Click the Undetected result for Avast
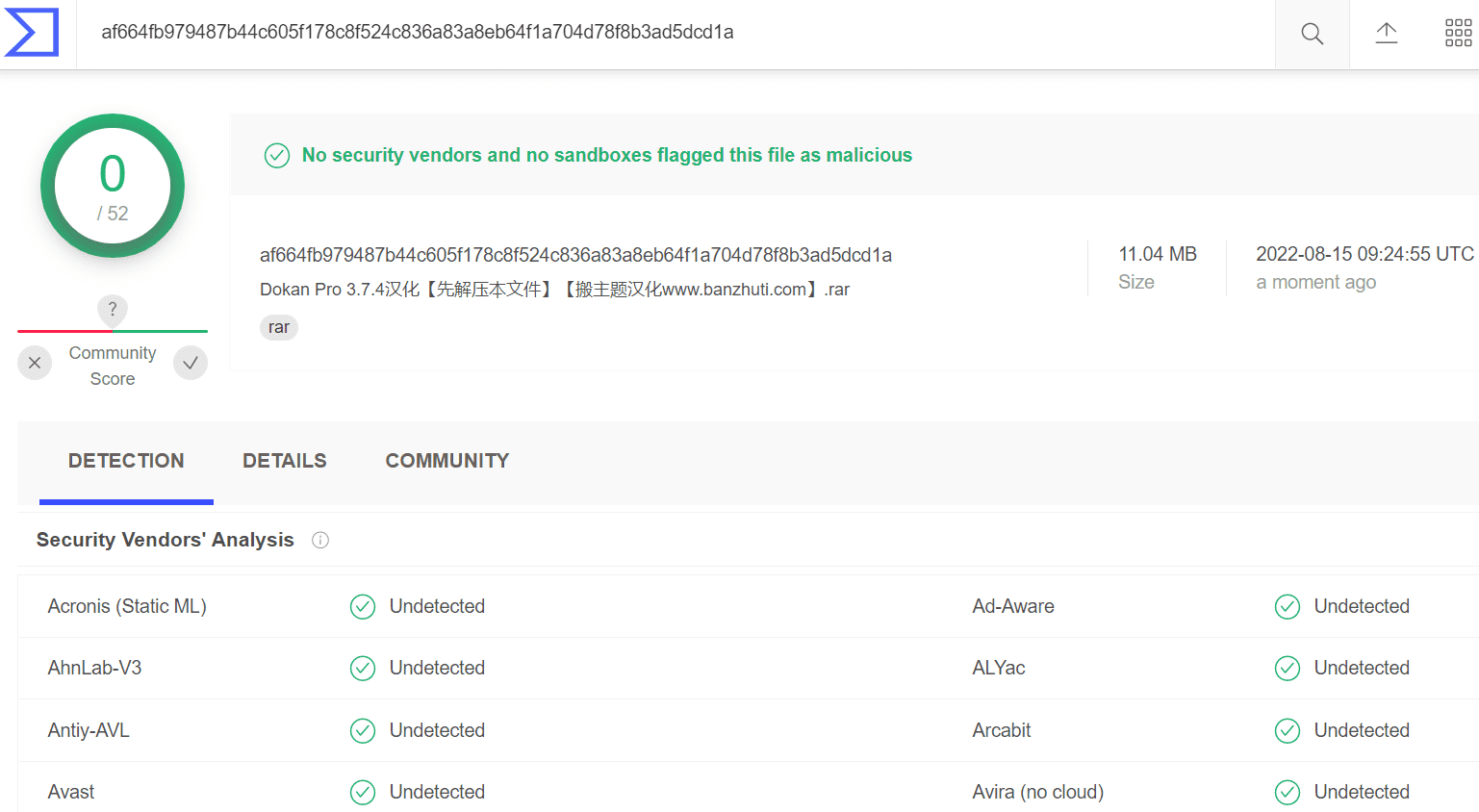Image resolution: width=1479 pixels, height=812 pixels. coord(437,793)
